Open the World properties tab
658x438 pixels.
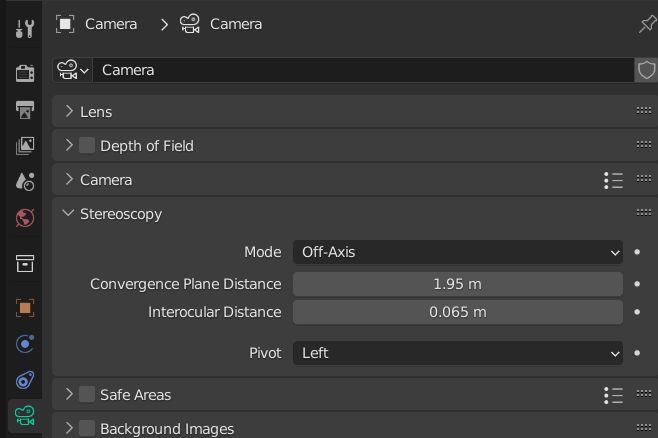click(x=25, y=217)
